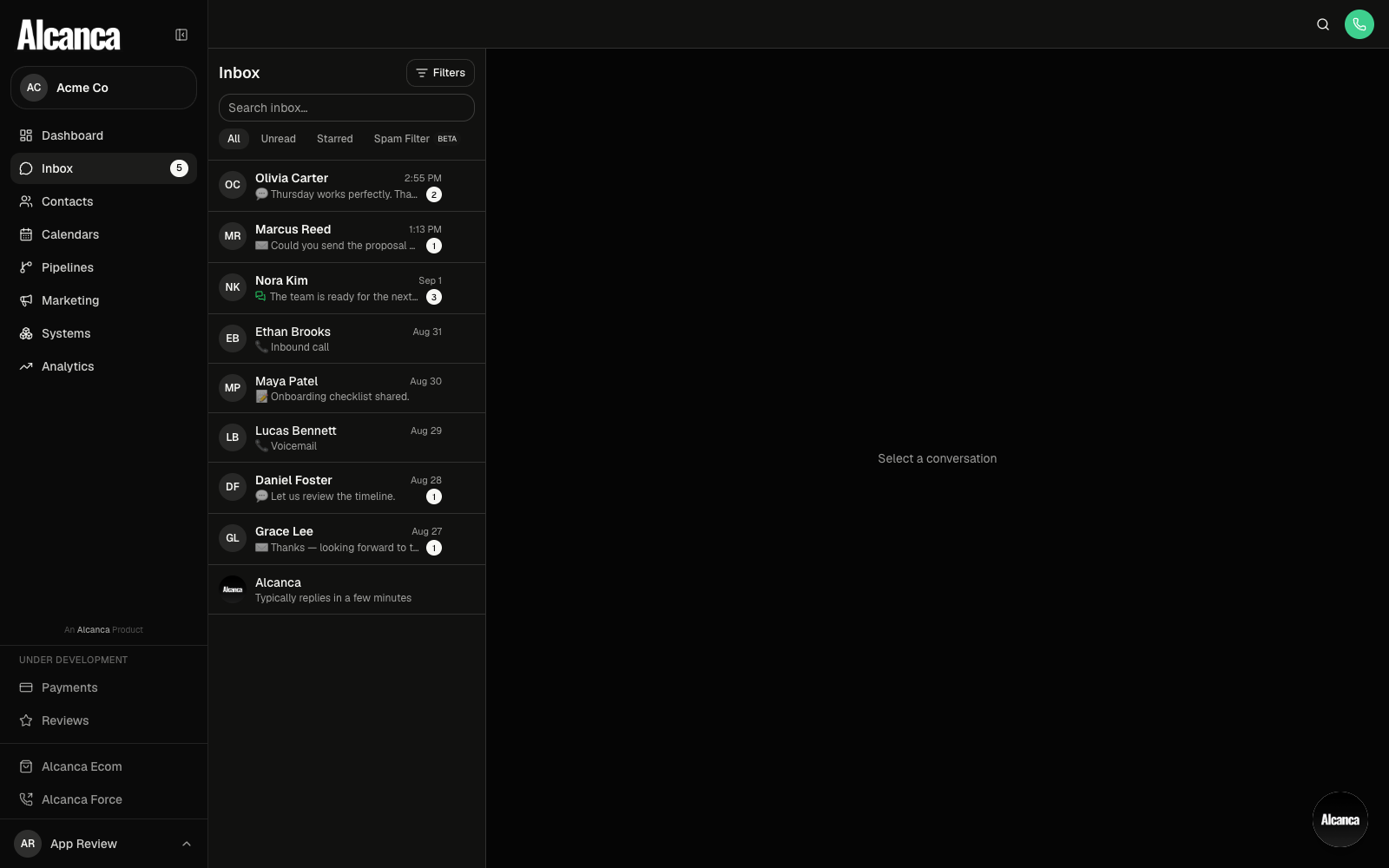Open the Alcanca chat widget bubble
Screen dimensions: 1389x868
(1340, 819)
